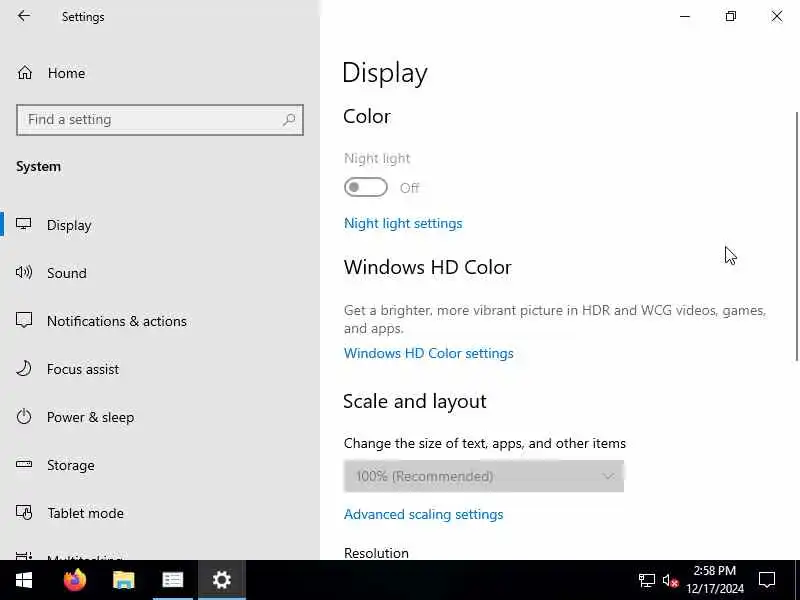Click the System category heading
Viewport: 800px width, 600px height.
38,166
